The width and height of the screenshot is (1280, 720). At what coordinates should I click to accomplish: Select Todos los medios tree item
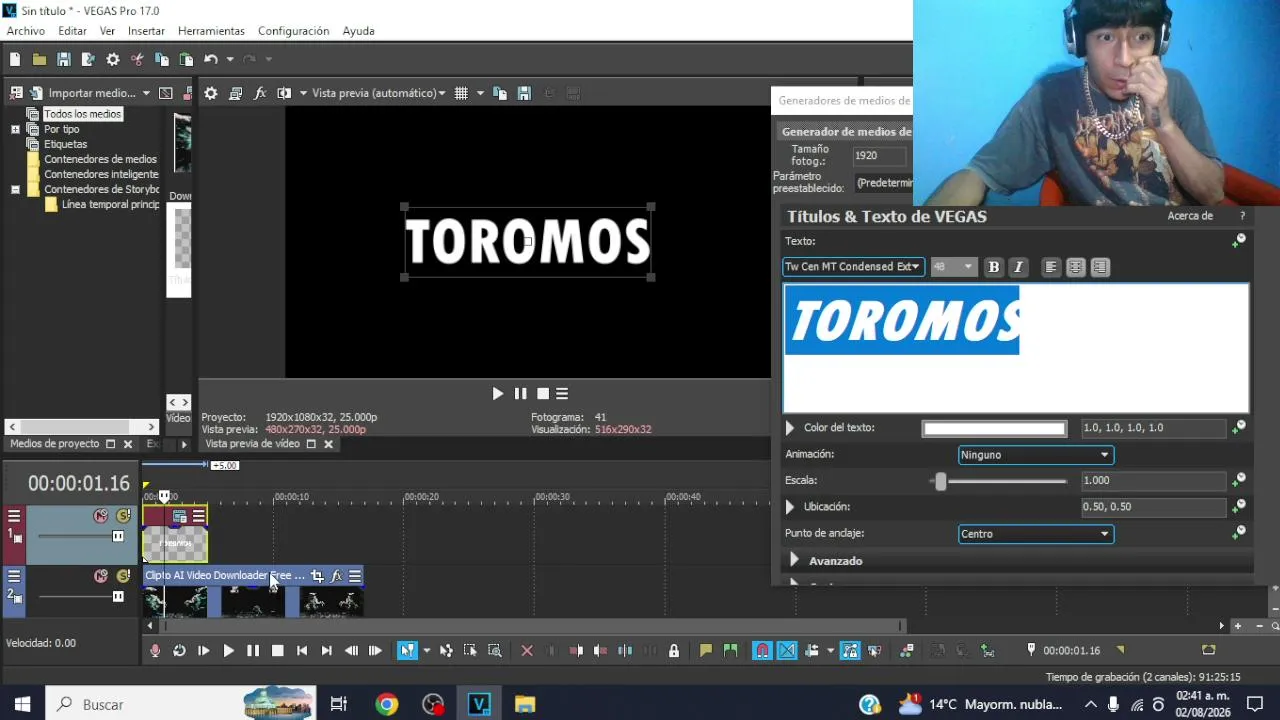pos(82,114)
